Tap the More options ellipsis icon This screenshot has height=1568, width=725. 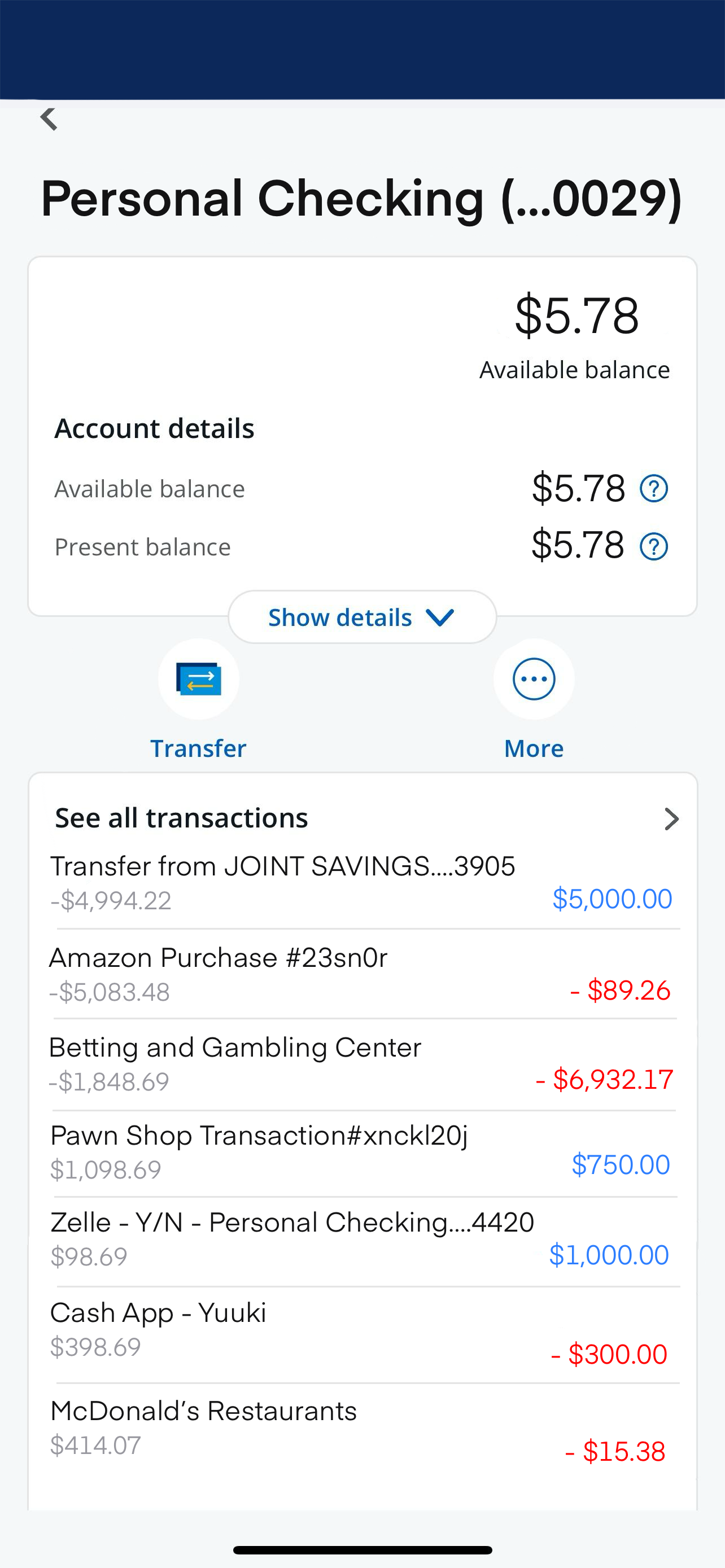(534, 678)
